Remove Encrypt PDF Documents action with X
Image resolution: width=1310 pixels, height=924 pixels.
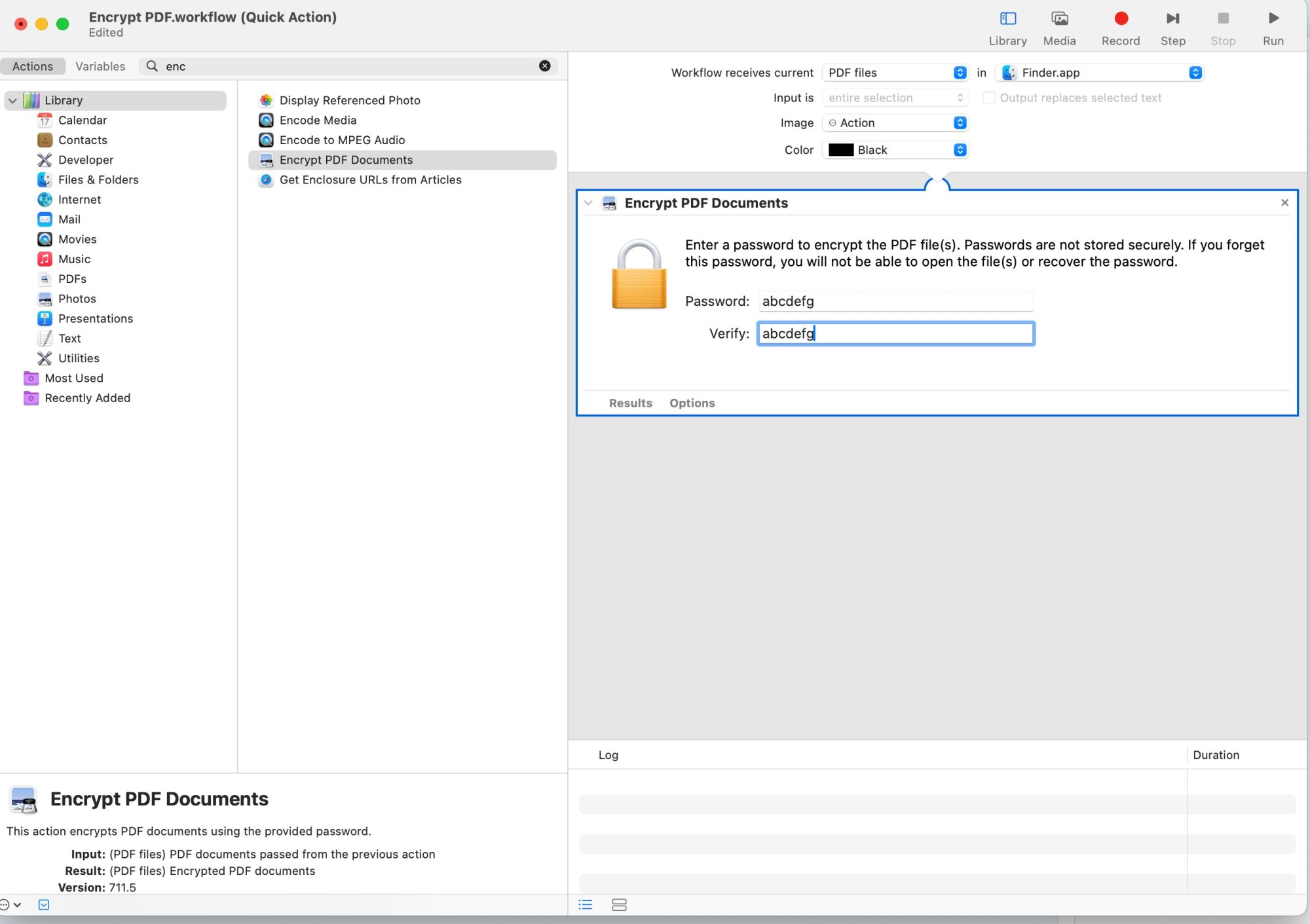pyautogui.click(x=1284, y=203)
